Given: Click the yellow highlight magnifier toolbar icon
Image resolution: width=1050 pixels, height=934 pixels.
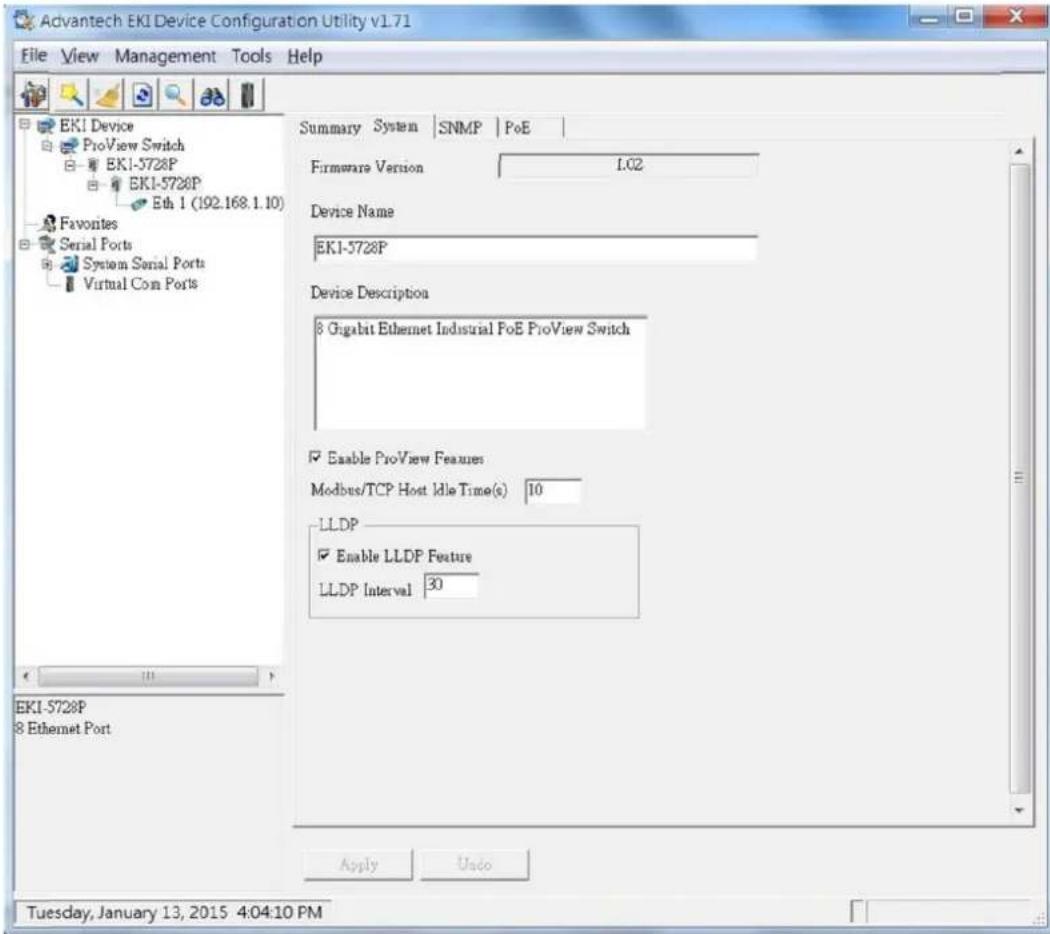Looking at the screenshot, I should pos(71,95).
